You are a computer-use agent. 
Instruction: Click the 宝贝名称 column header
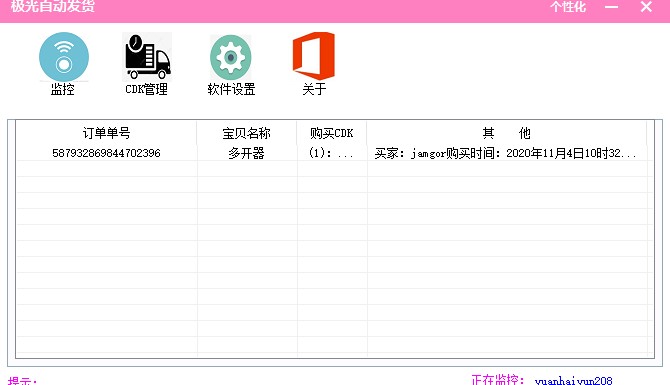(247, 133)
